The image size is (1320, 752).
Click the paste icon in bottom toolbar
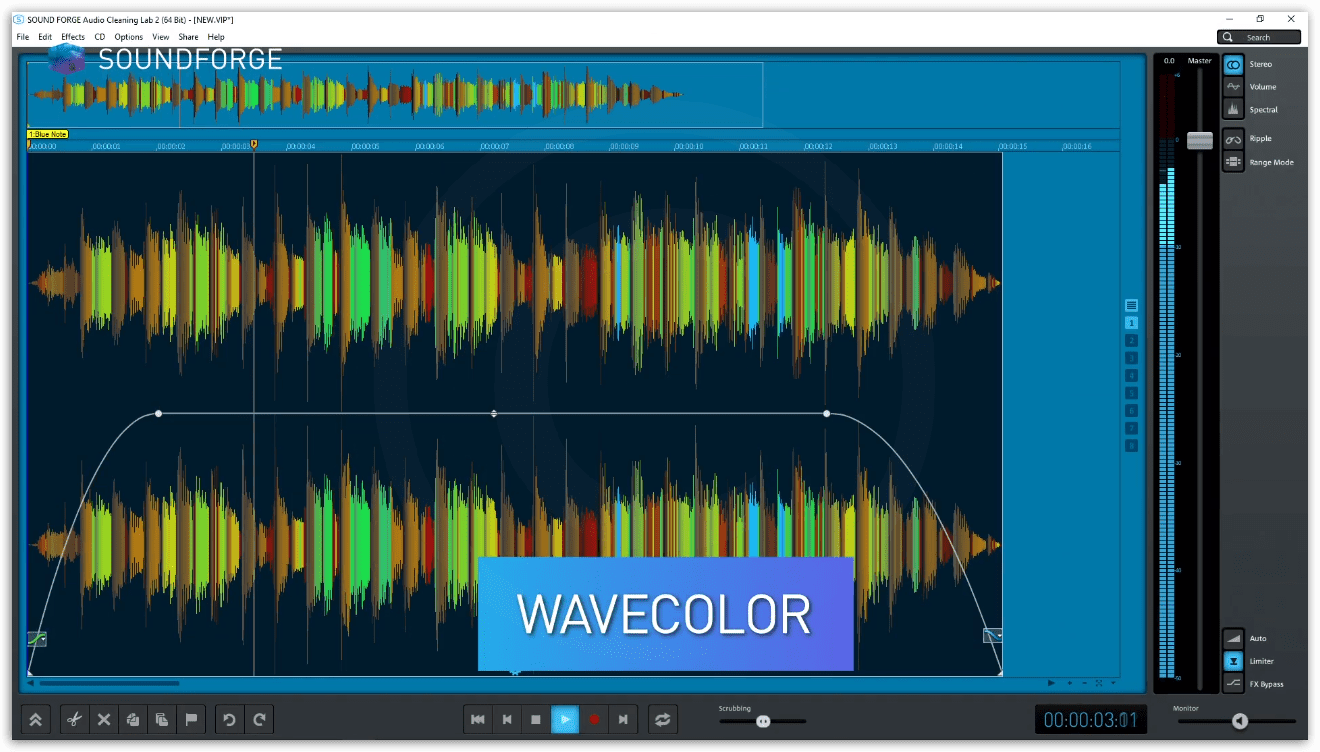162,719
